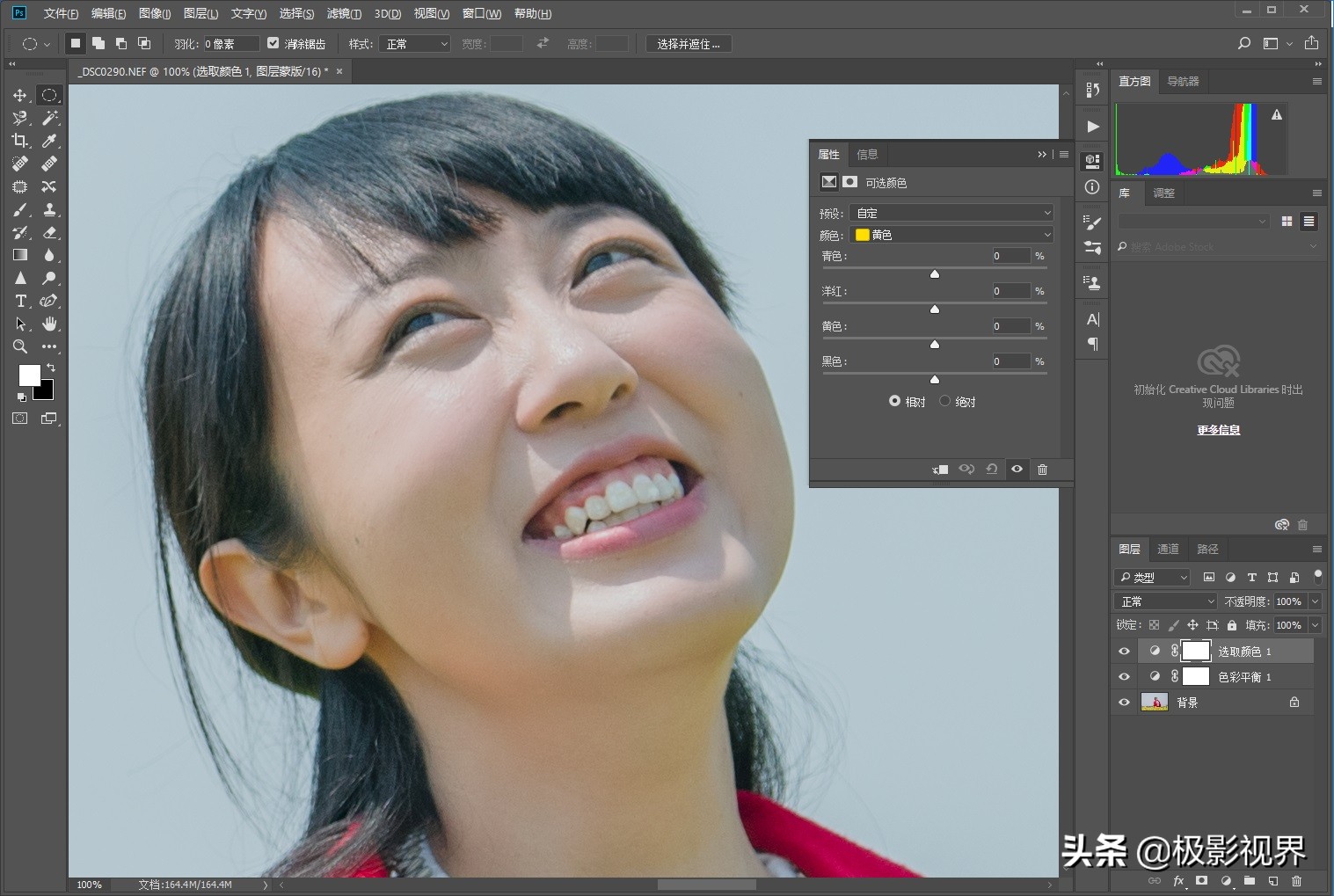The width and height of the screenshot is (1334, 896).
Task: Select the Hand tool
Action: (x=49, y=324)
